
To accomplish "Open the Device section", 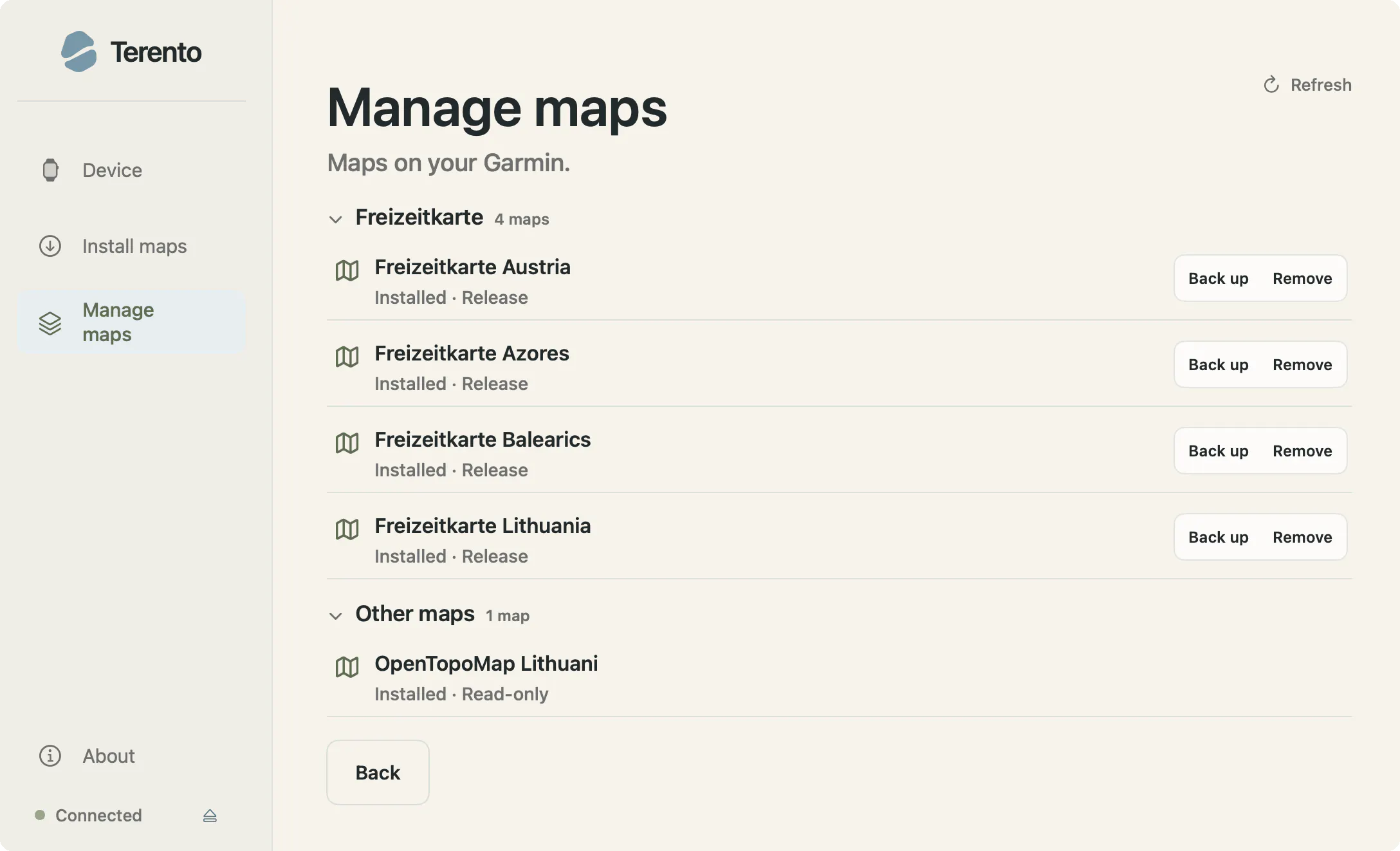I will pos(131,170).
